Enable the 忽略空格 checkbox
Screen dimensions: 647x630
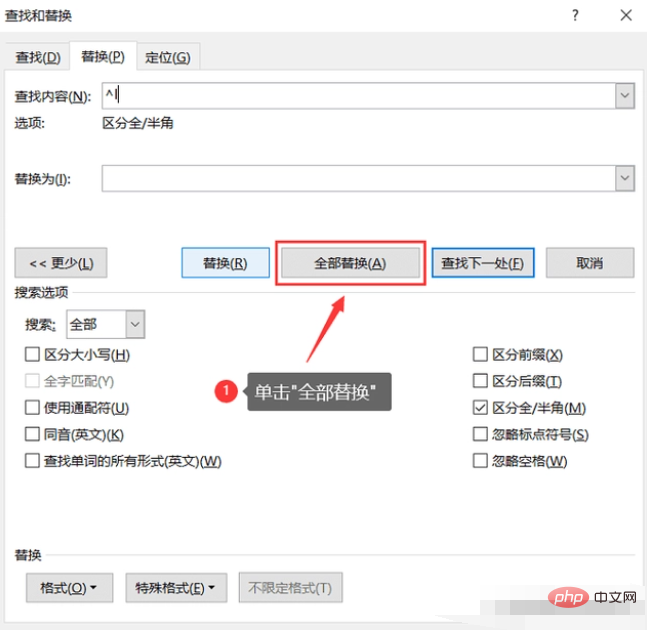coord(480,461)
